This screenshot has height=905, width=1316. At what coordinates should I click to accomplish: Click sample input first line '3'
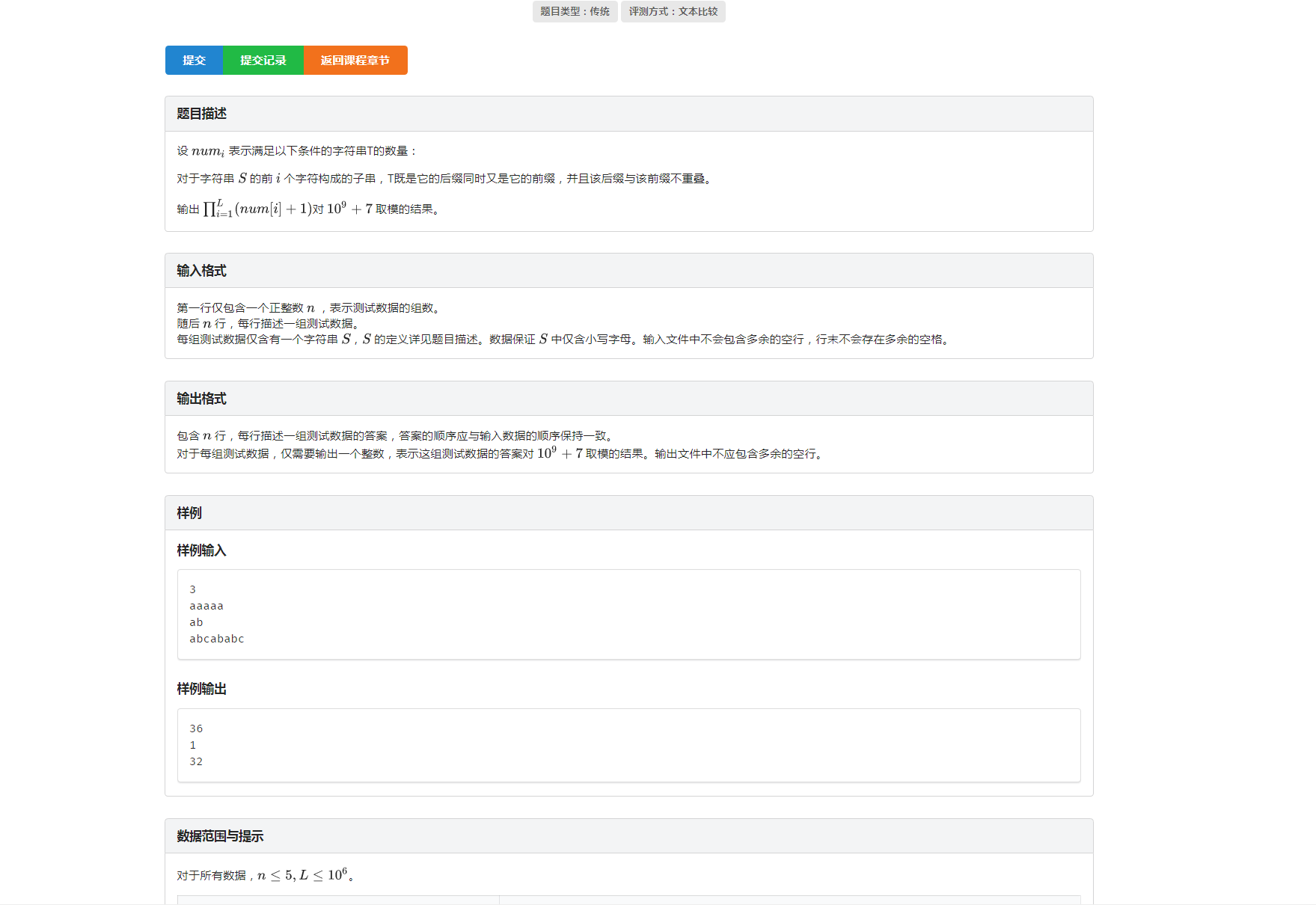[x=192, y=589]
